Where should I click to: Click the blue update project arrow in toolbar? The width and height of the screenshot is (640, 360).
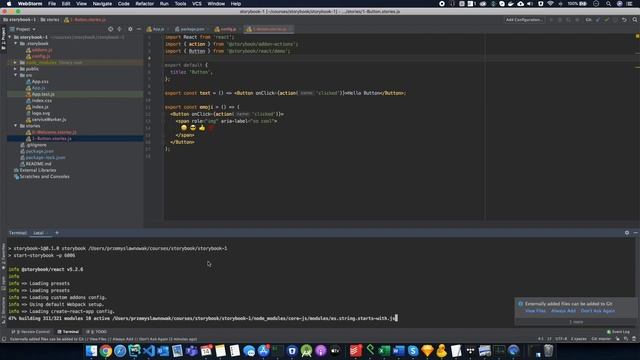[598, 20]
